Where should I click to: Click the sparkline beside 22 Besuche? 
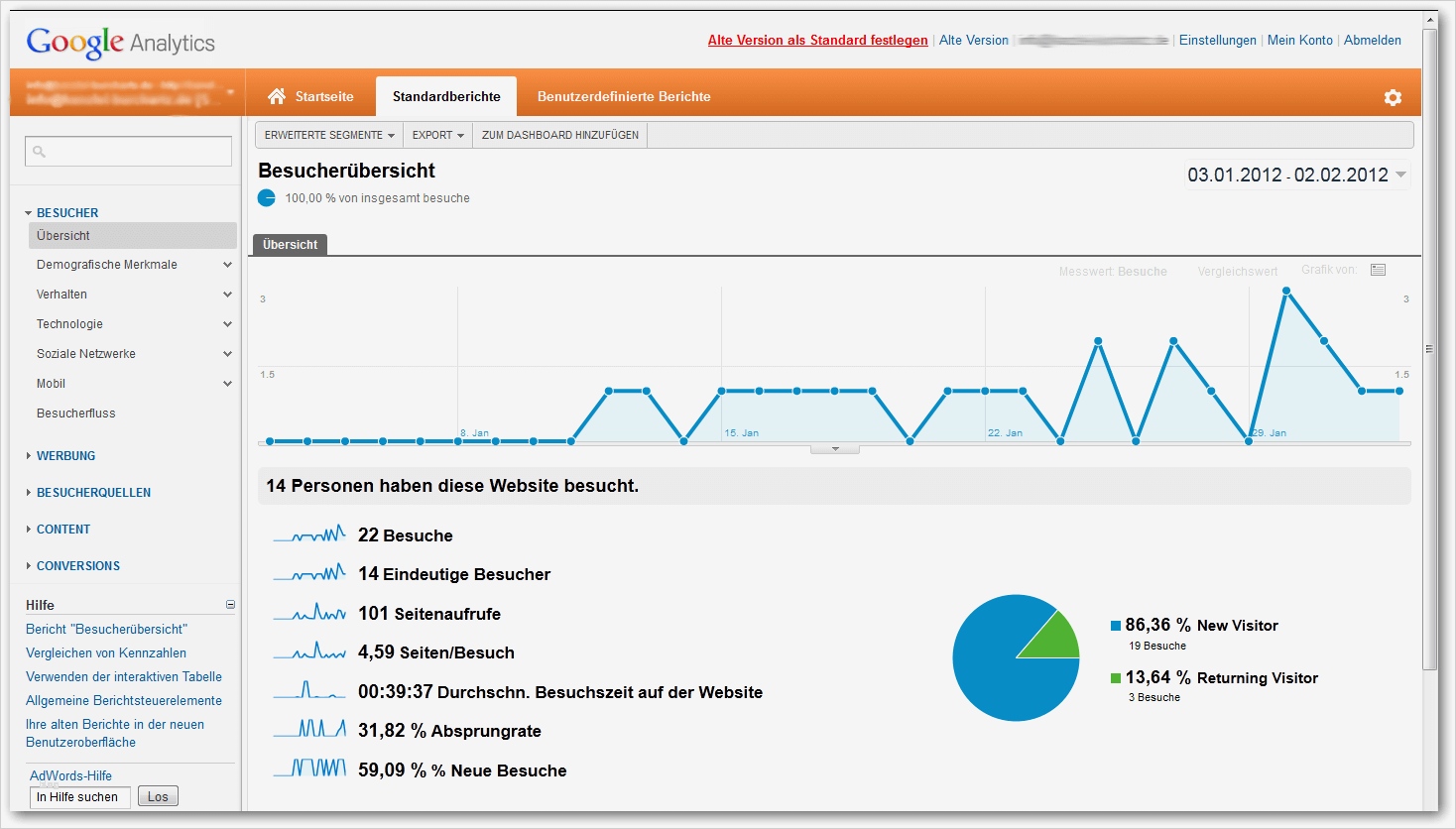click(308, 533)
